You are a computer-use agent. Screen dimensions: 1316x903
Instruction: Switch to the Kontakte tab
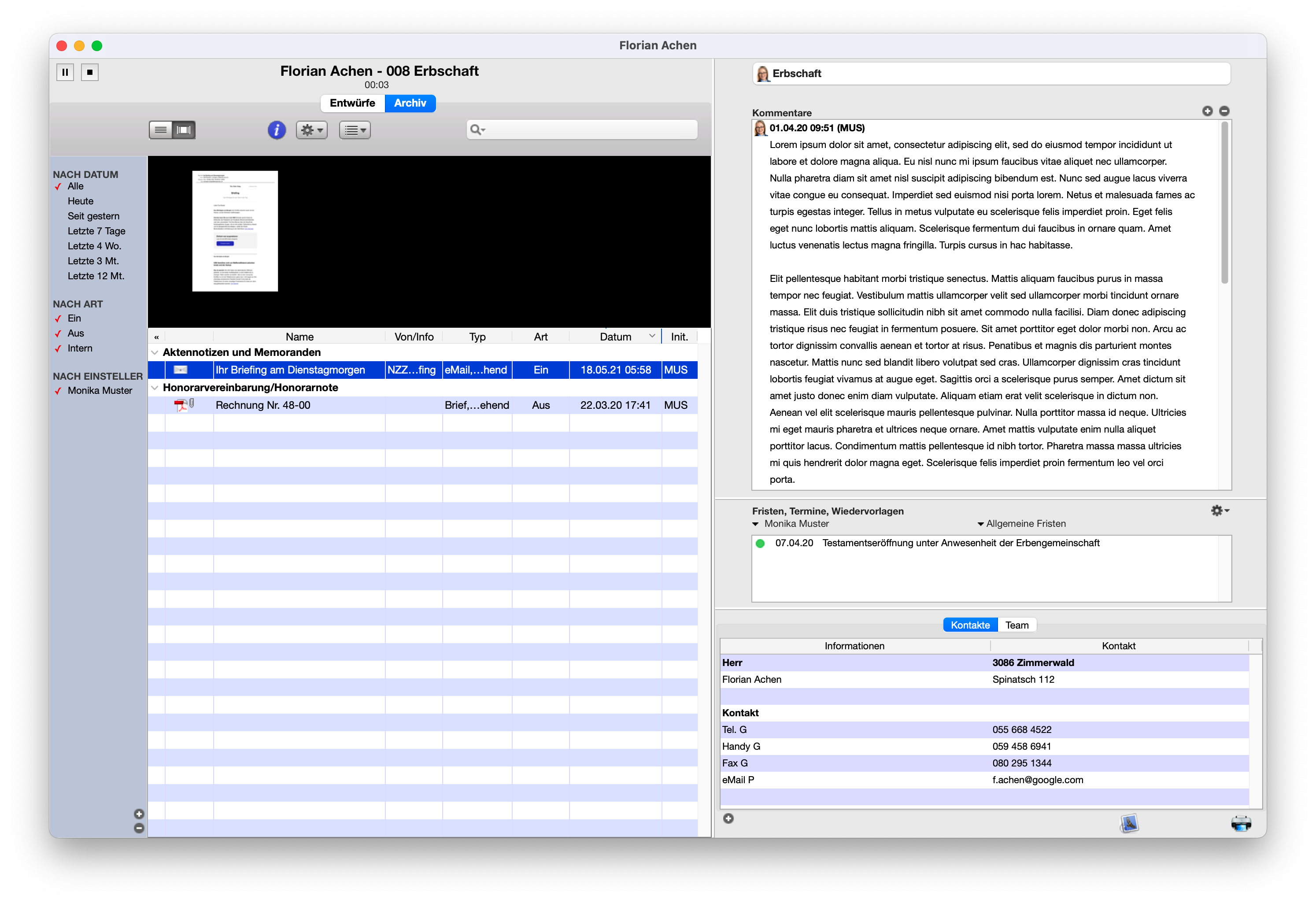(x=970, y=625)
